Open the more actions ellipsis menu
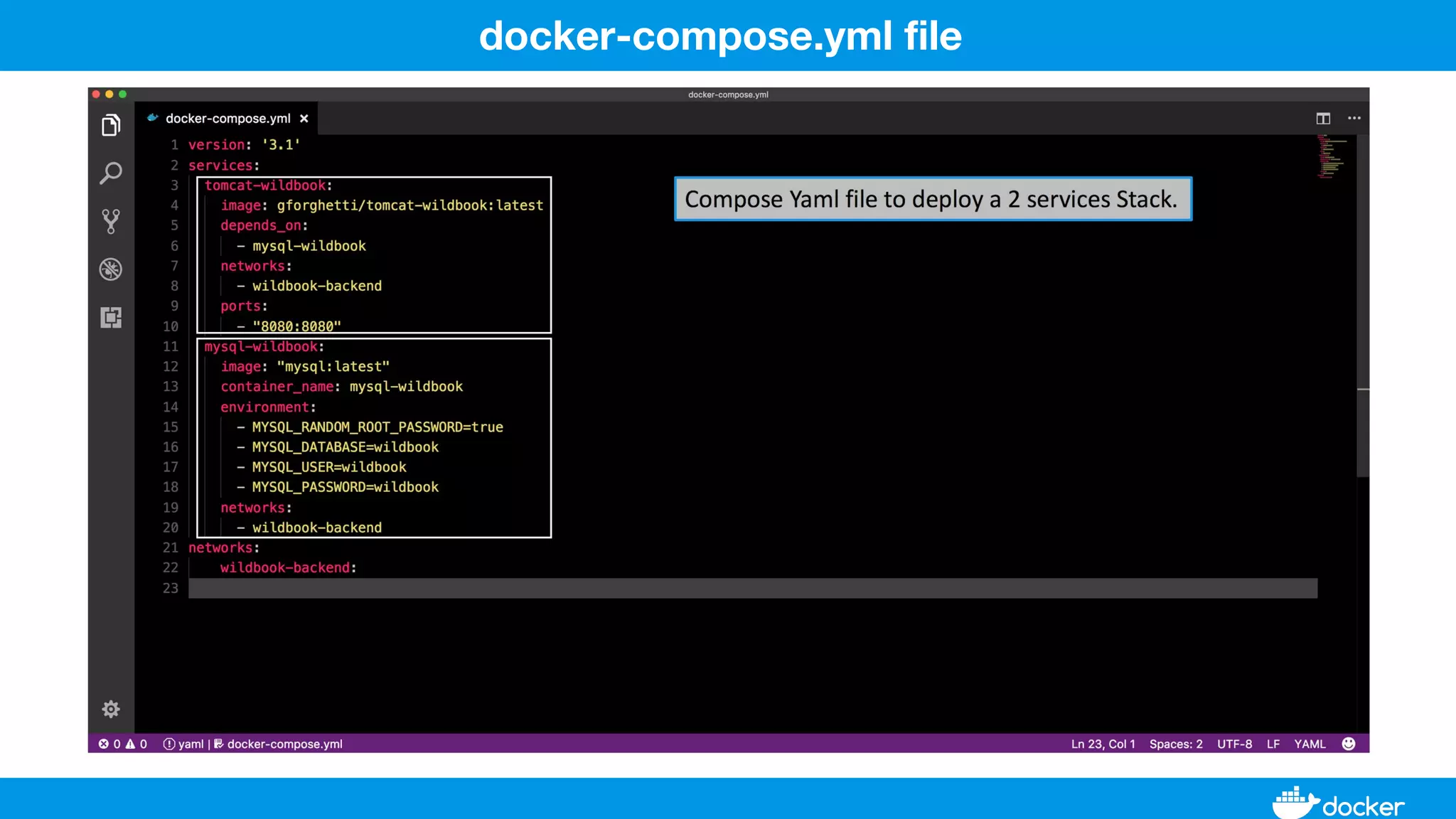The image size is (1456, 819). click(1354, 119)
